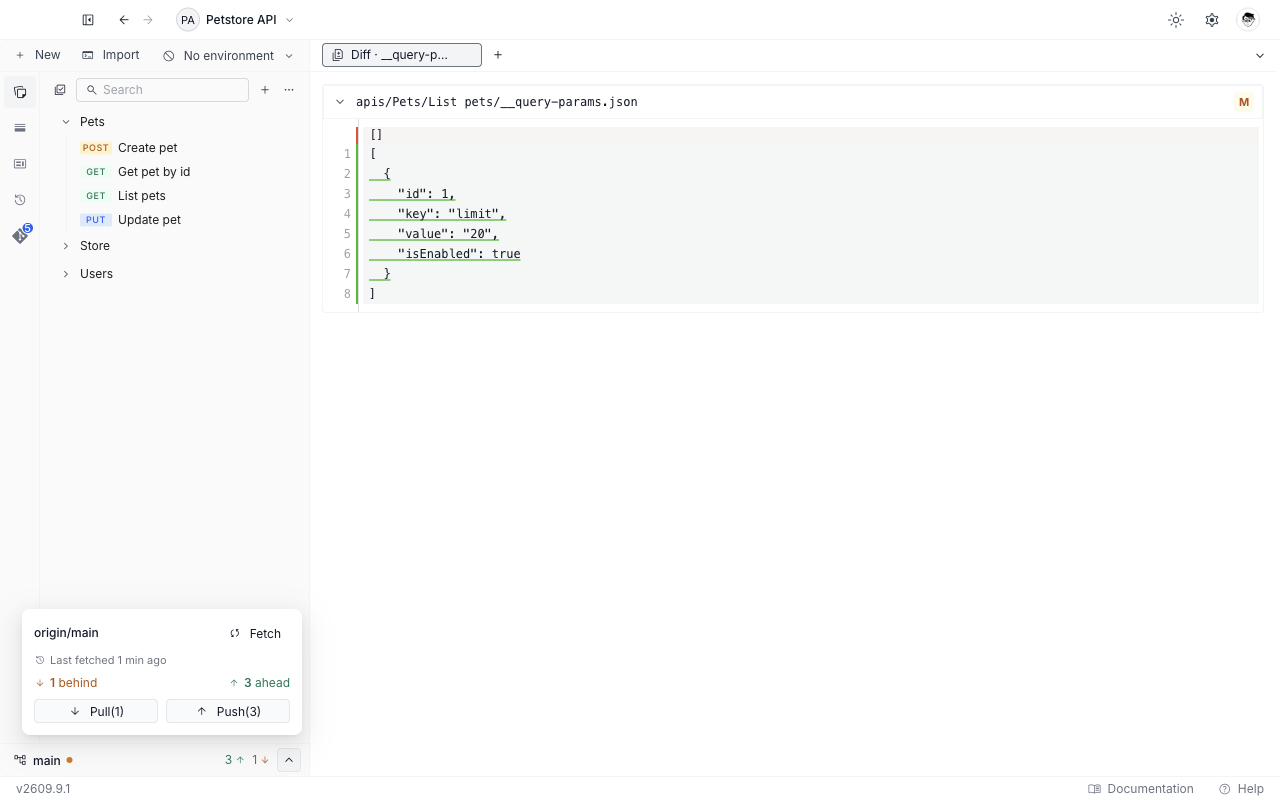Screen dimensions: 1280x800
Task: Click the main branch name
Action: [47, 761]
